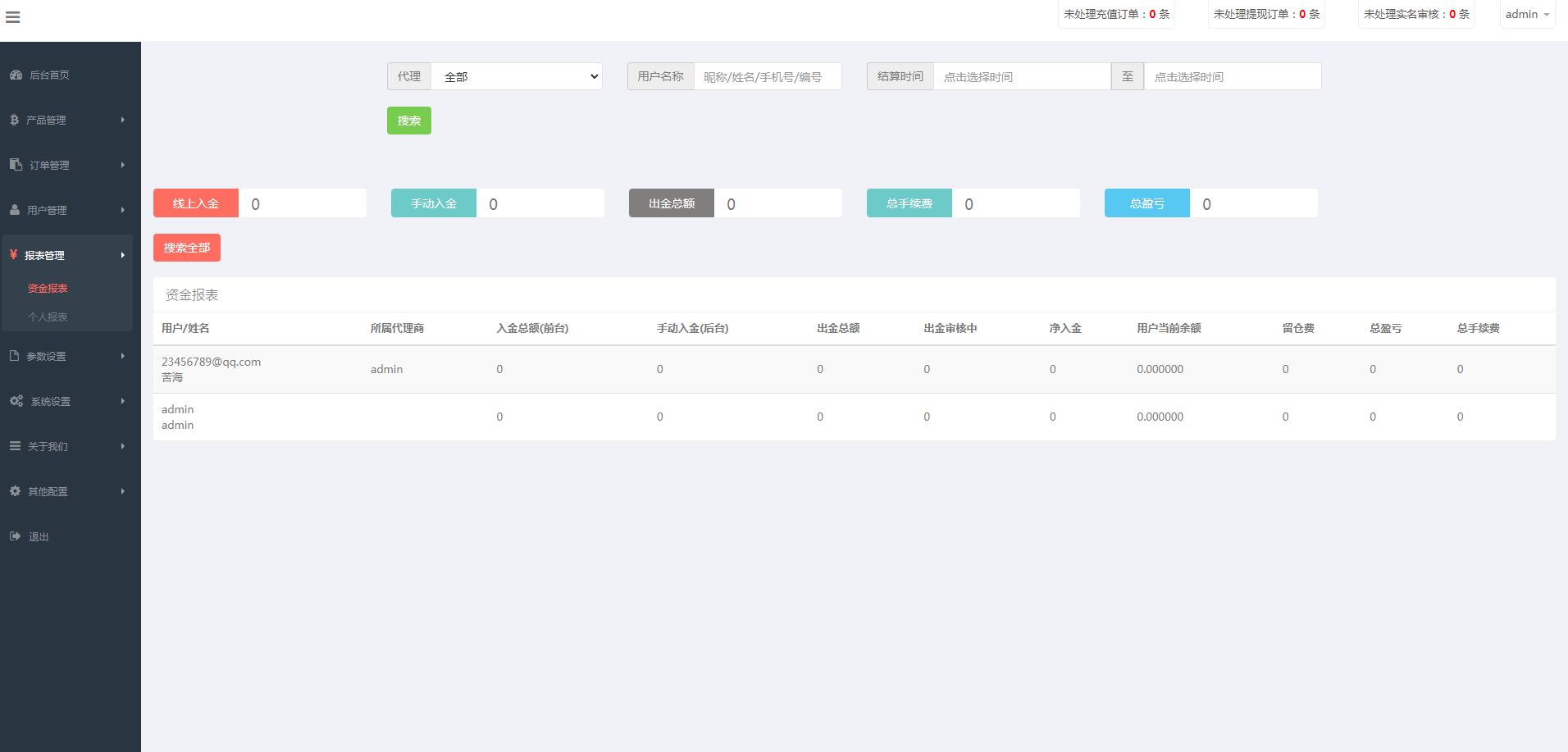The image size is (1568, 752).
Task: Click the gears icon beside 系统设置
Action: tap(16, 401)
